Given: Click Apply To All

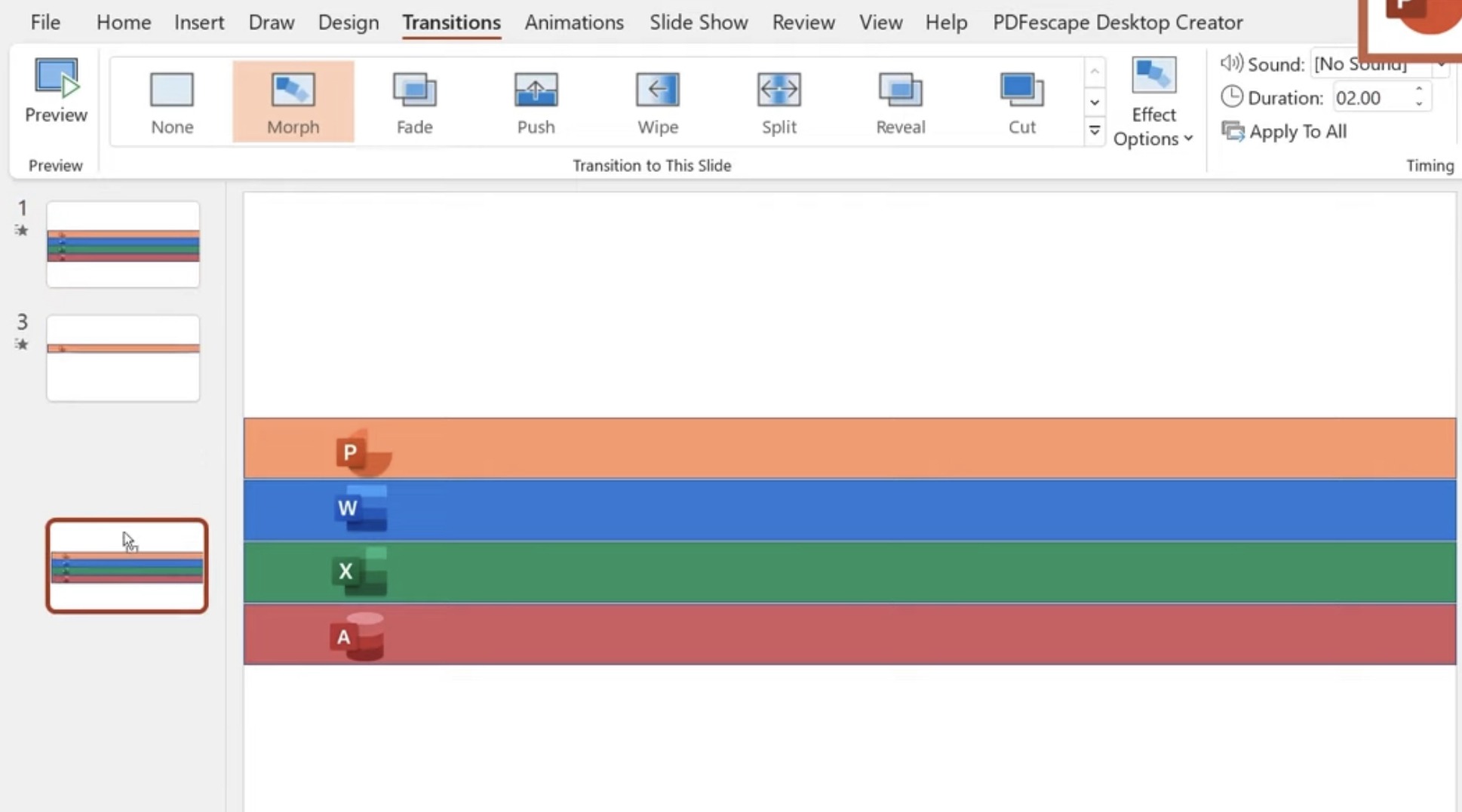Looking at the screenshot, I should pyautogui.click(x=1284, y=131).
